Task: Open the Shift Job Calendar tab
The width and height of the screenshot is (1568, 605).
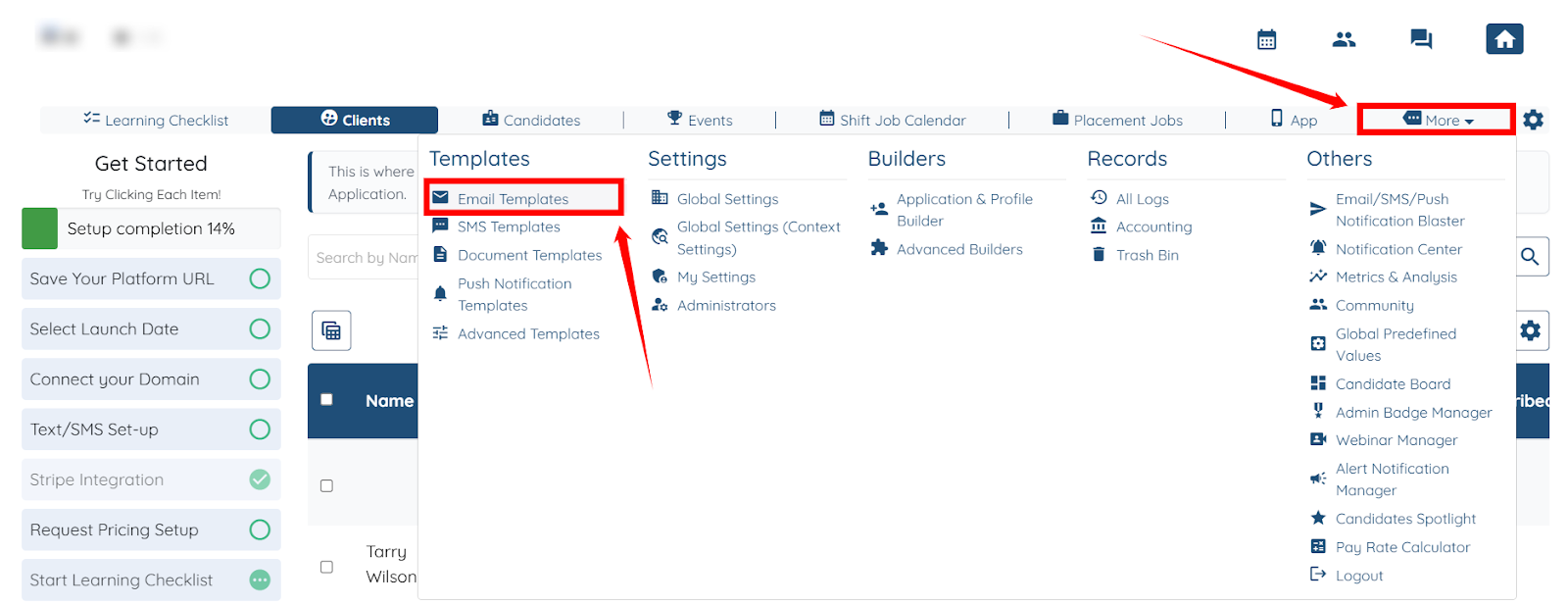Action: tap(893, 120)
